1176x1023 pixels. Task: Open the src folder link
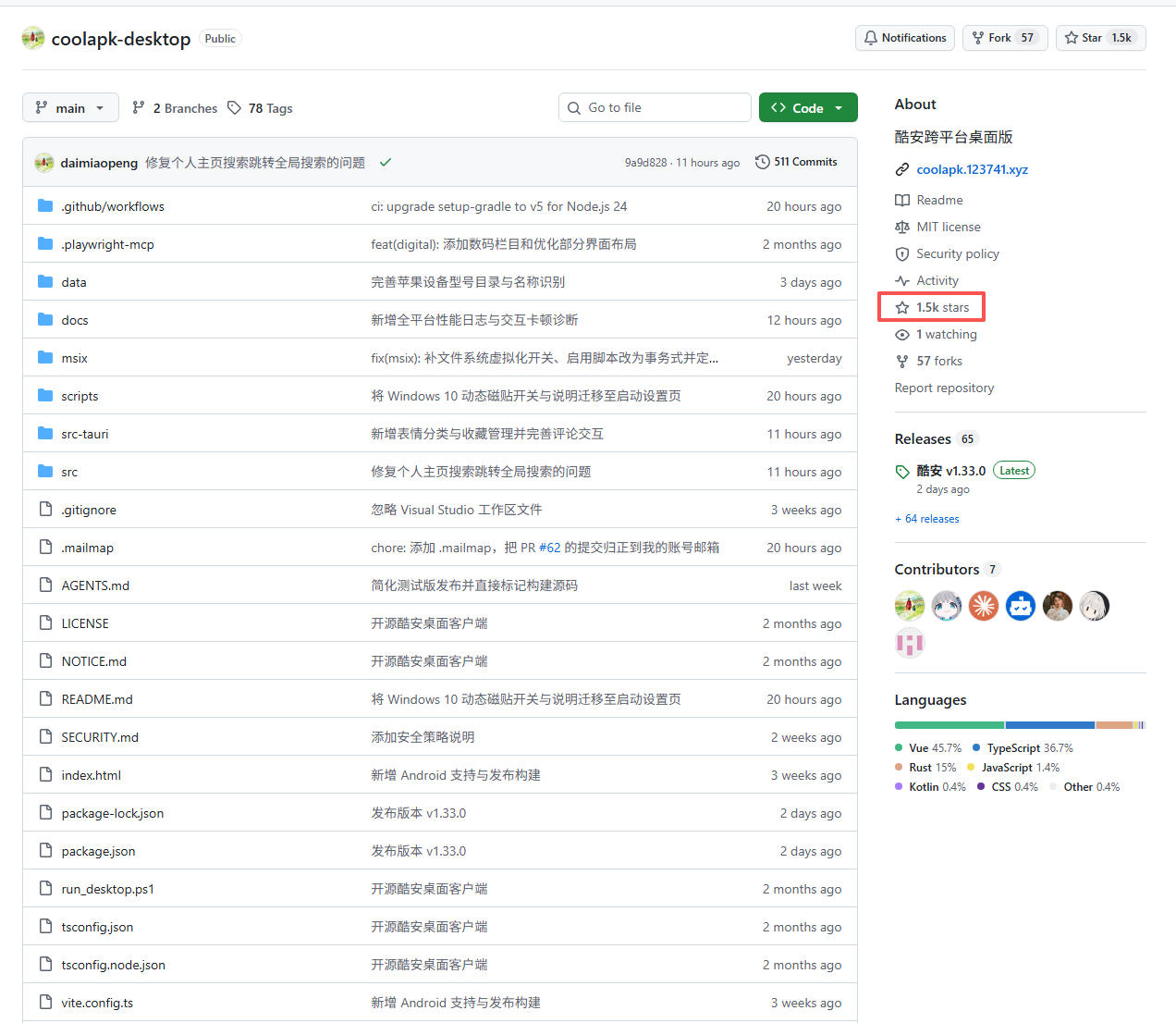[x=69, y=472]
